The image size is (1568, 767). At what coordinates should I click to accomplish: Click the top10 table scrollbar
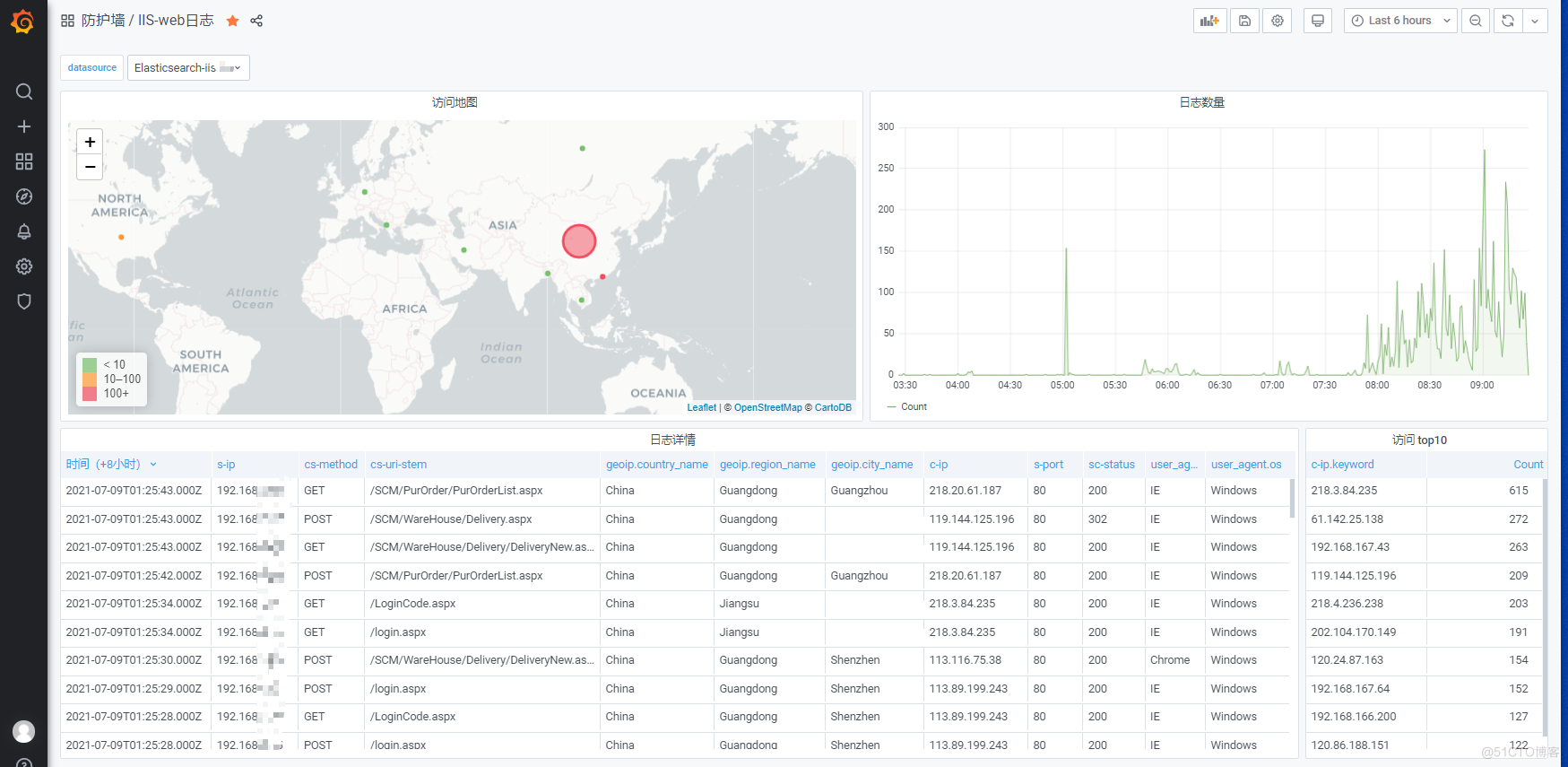pyautogui.click(x=1546, y=606)
